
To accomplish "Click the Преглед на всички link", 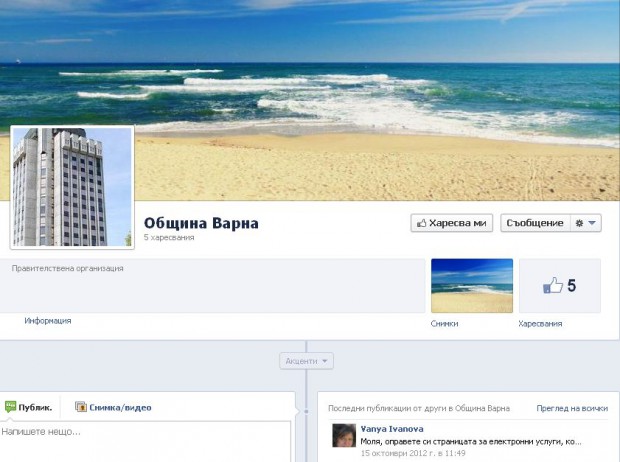I will 572,408.
